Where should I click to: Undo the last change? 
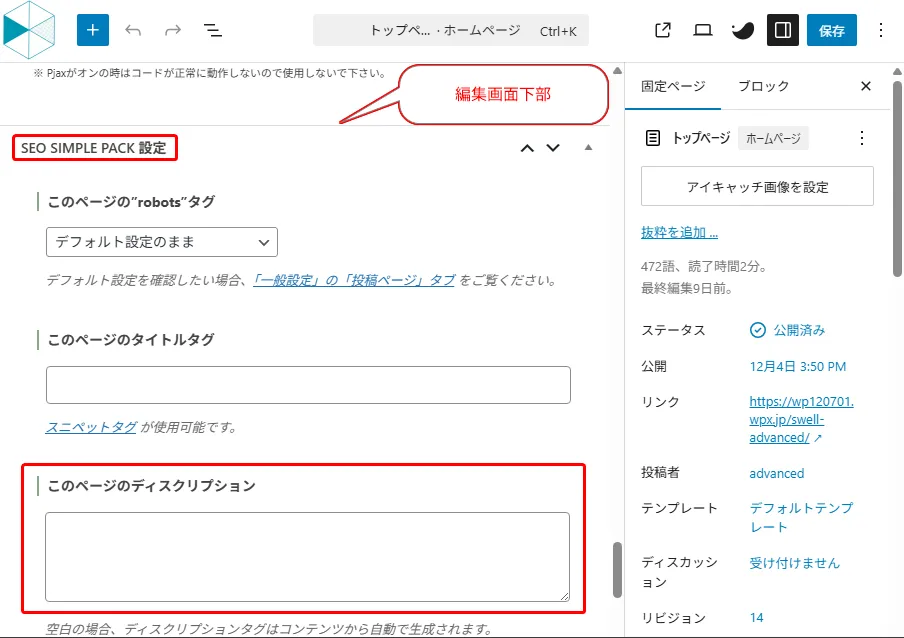pos(133,30)
